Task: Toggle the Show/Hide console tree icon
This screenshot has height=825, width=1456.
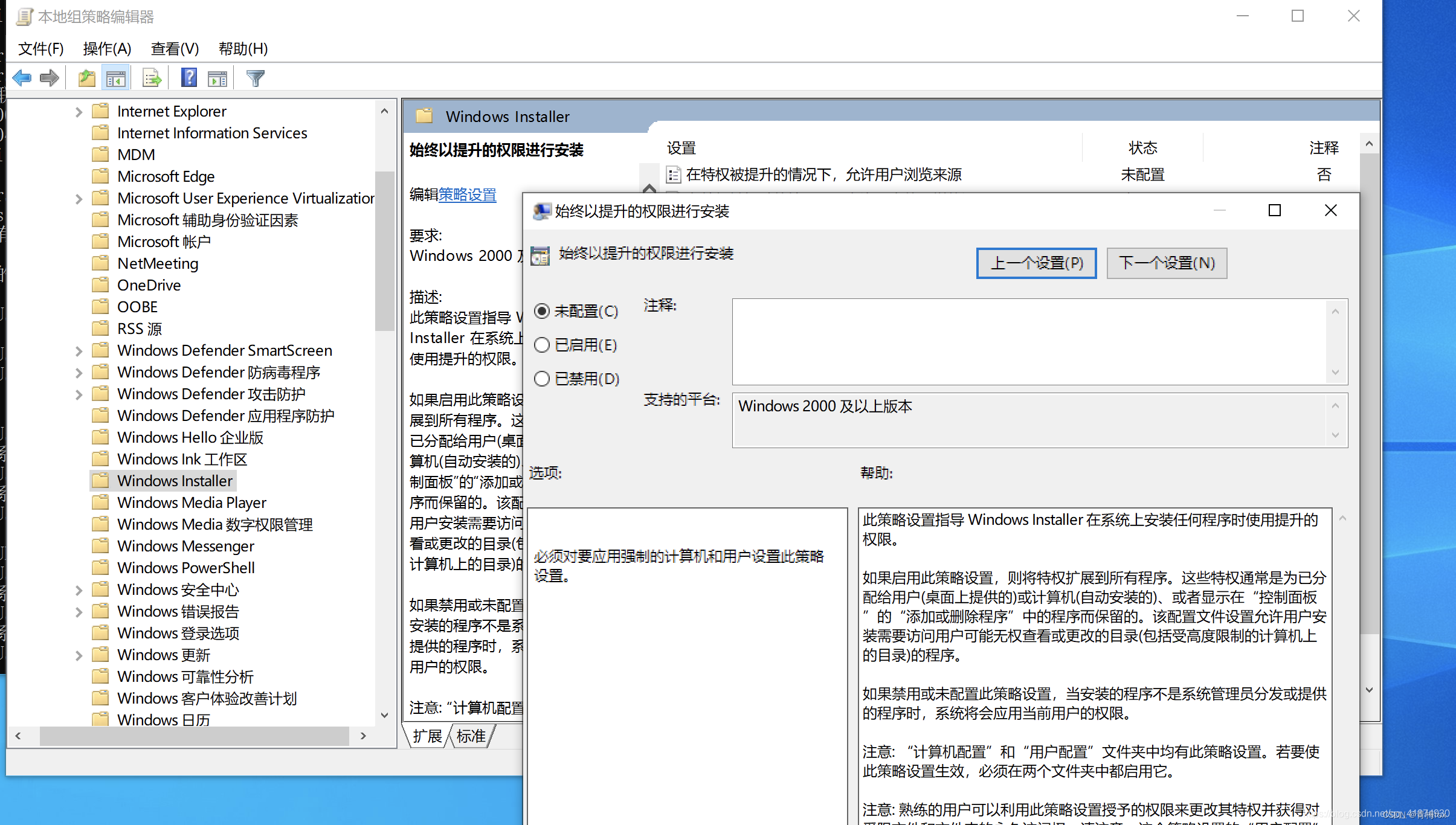Action: tap(115, 78)
